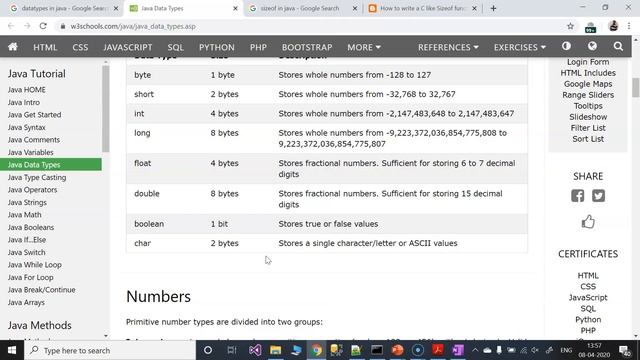Open Java HOME in the sidebar

tap(27, 90)
